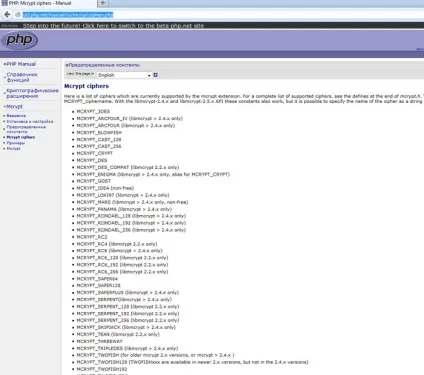Click the PHP logo in the header

20,40
